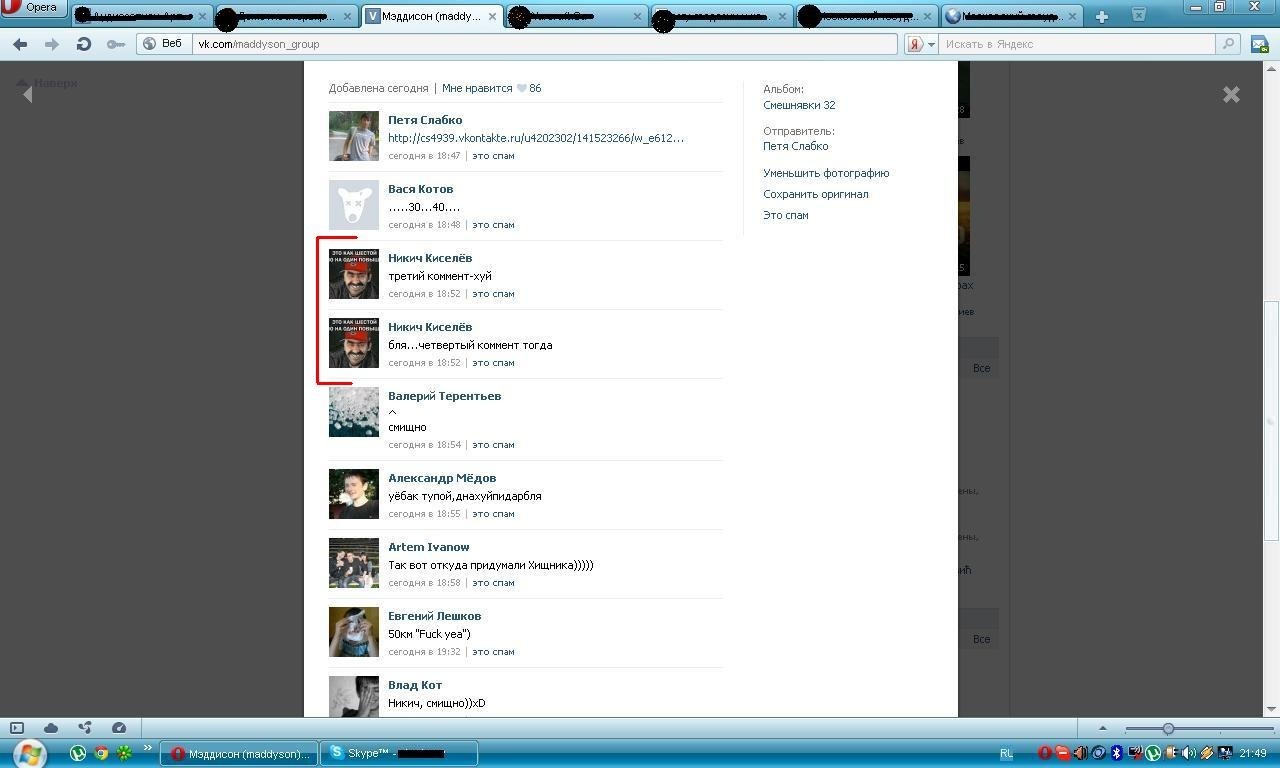Click the browser Back arrow button
1280x768 pixels.
click(x=20, y=44)
